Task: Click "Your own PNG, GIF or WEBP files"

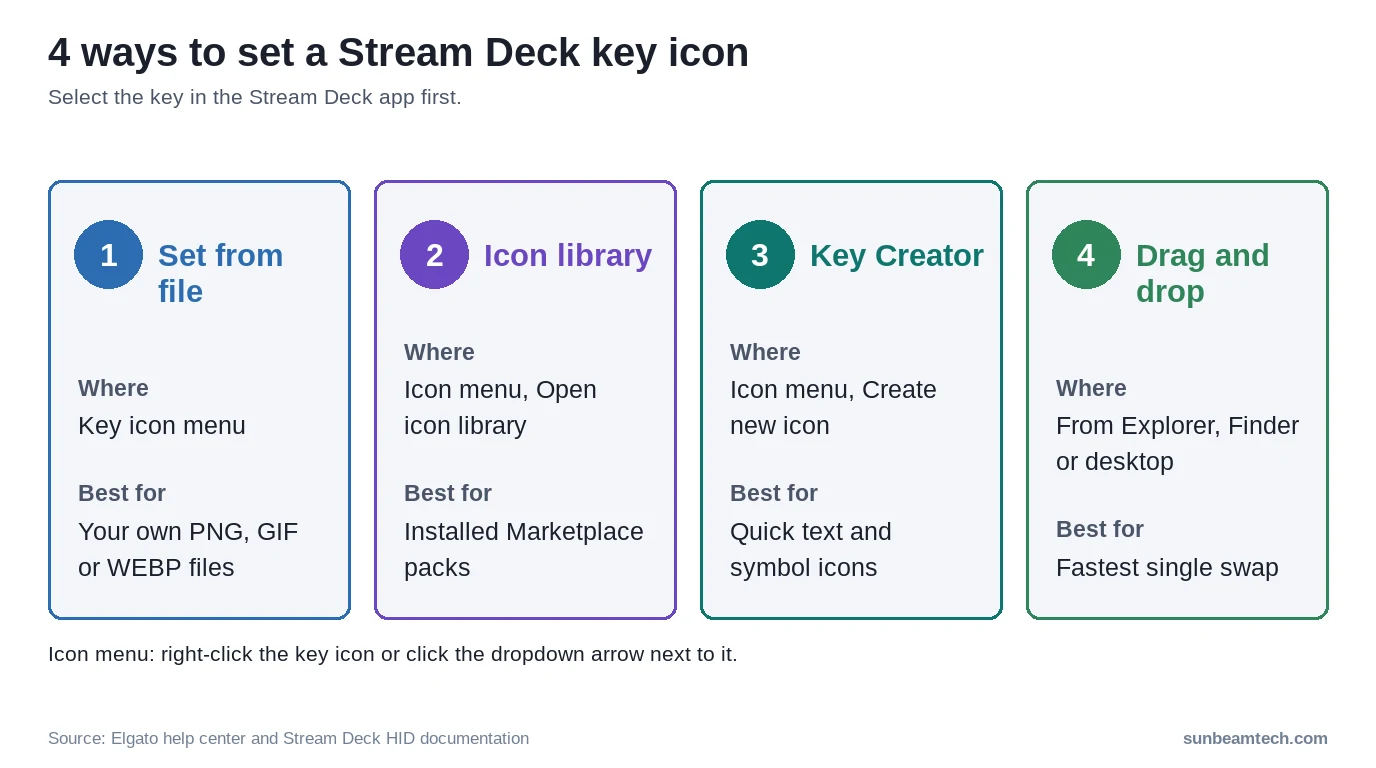Action: point(188,549)
